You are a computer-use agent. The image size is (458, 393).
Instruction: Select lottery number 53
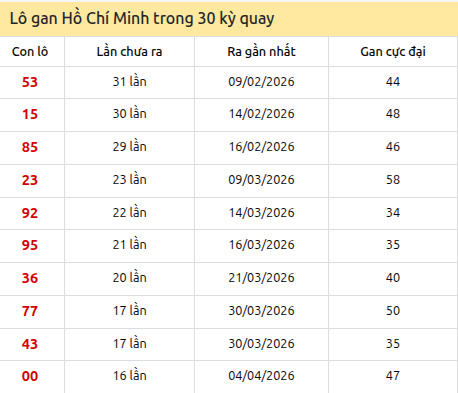(x=30, y=82)
